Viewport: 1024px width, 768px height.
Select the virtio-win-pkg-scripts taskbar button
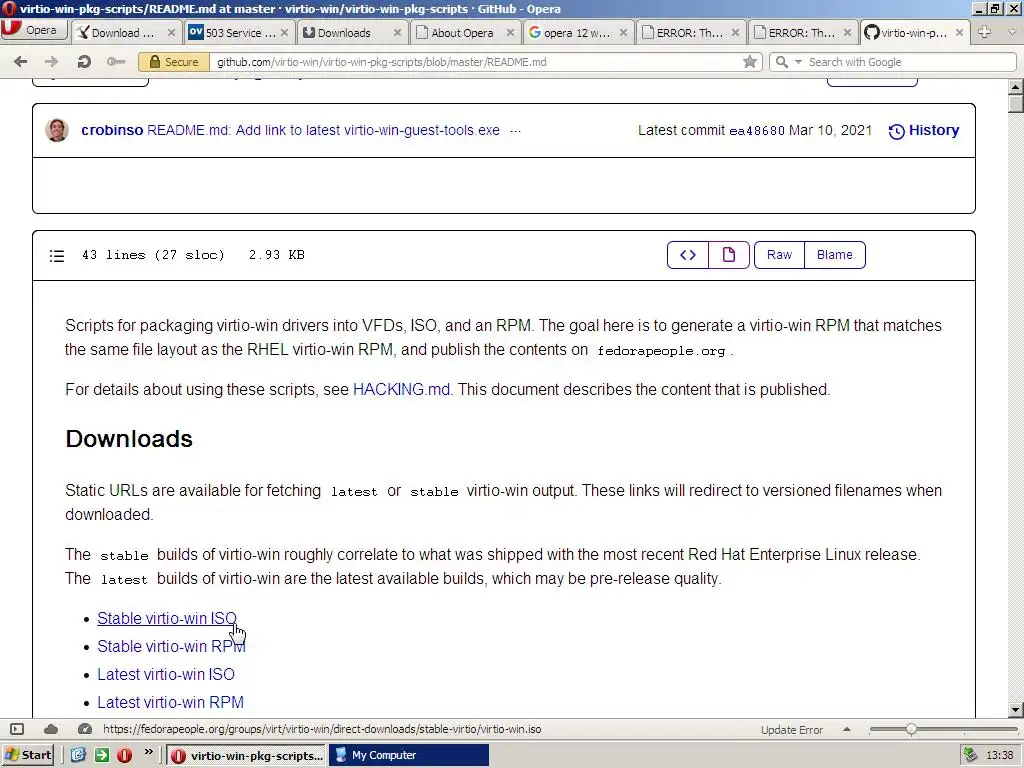point(246,756)
